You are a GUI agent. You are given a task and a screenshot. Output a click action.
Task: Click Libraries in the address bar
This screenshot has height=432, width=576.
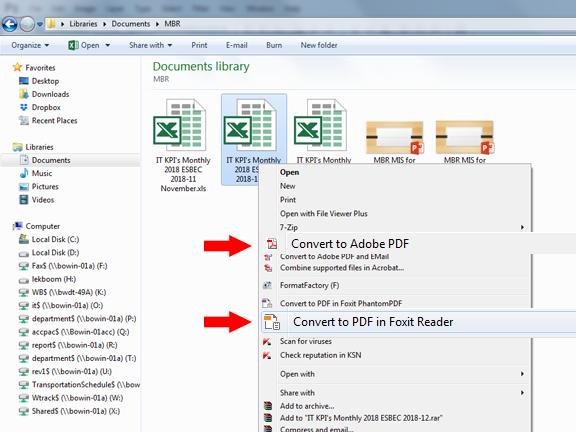pyautogui.click(x=83, y=24)
